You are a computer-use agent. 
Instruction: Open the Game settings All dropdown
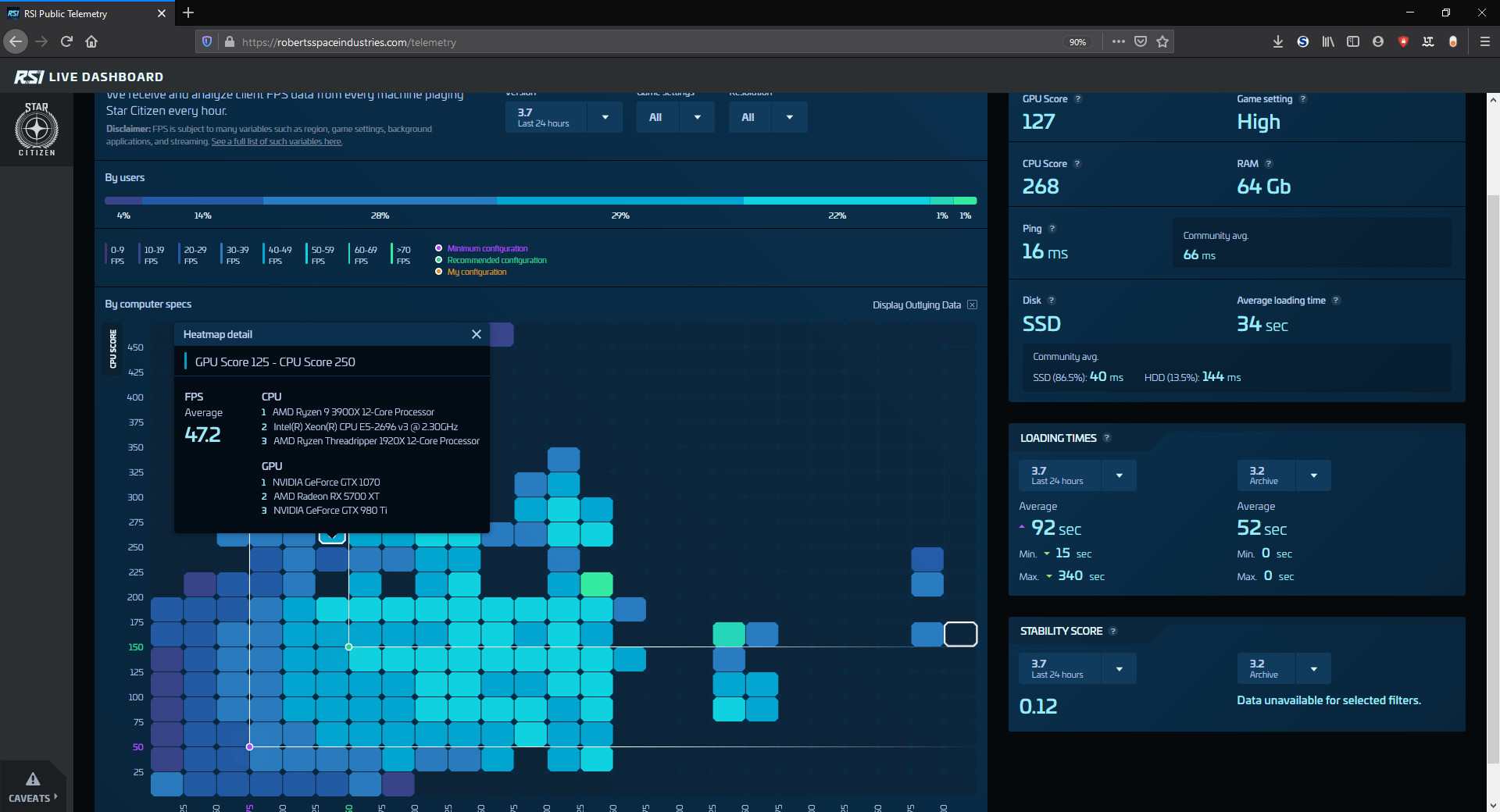(x=697, y=118)
